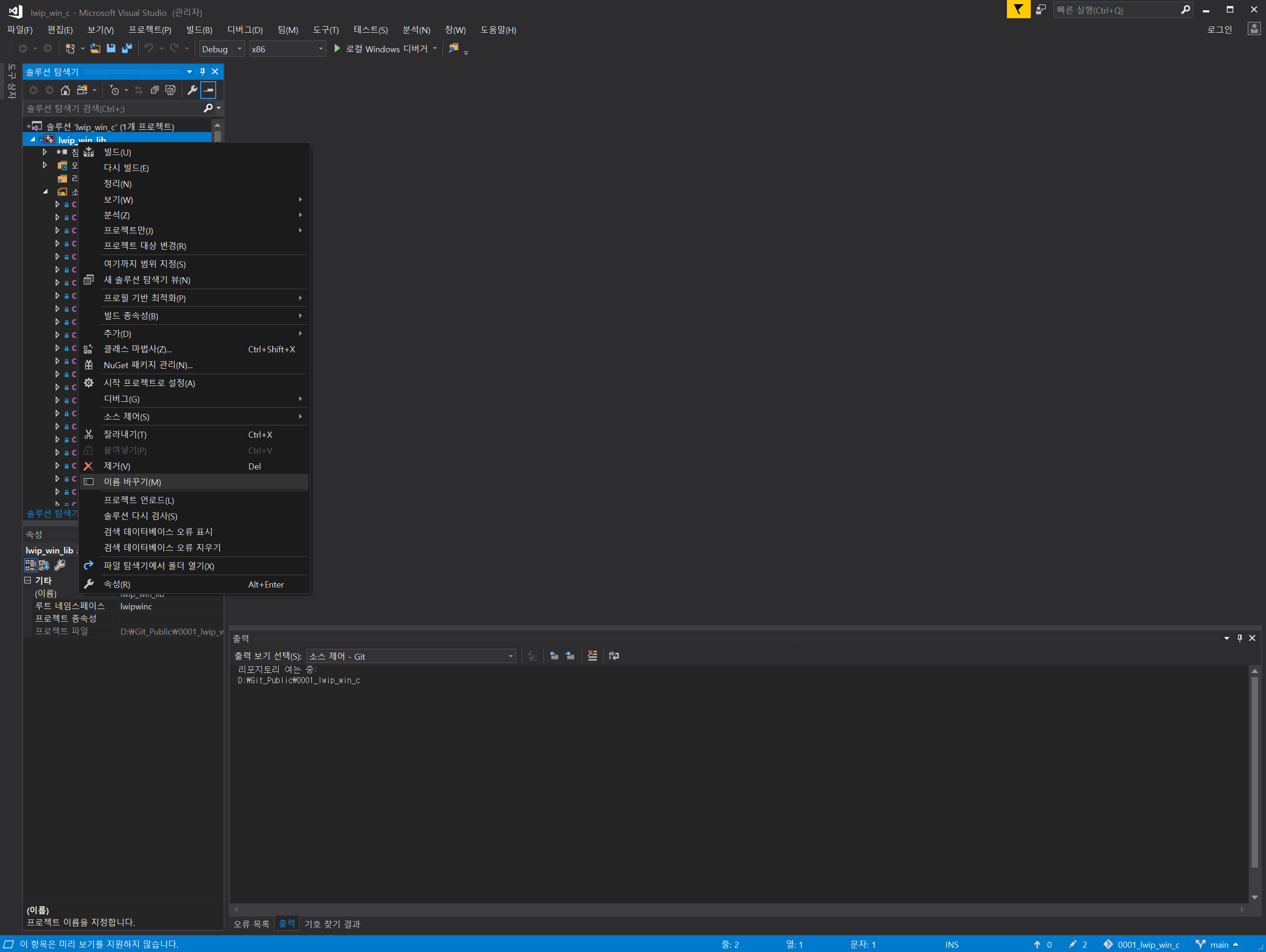Click the Solution Explorer tree scrollbar thumb
The width and height of the screenshot is (1266, 952).
(x=218, y=136)
